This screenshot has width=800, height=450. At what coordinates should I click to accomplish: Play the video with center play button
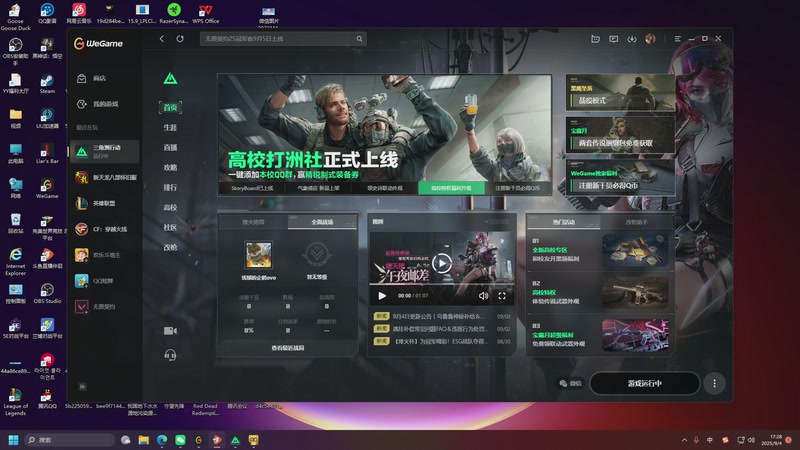click(x=442, y=263)
